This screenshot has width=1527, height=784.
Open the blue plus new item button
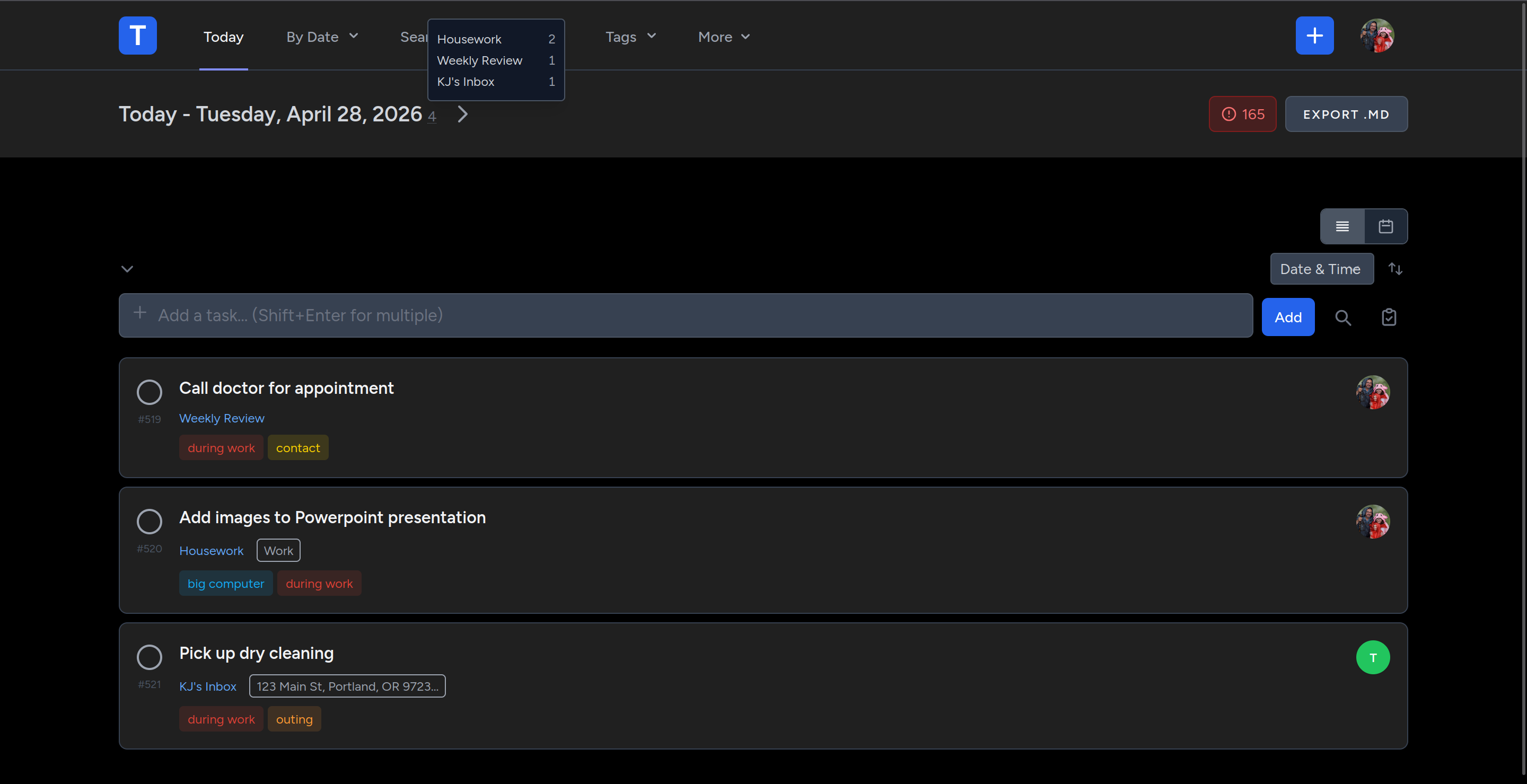(x=1314, y=36)
